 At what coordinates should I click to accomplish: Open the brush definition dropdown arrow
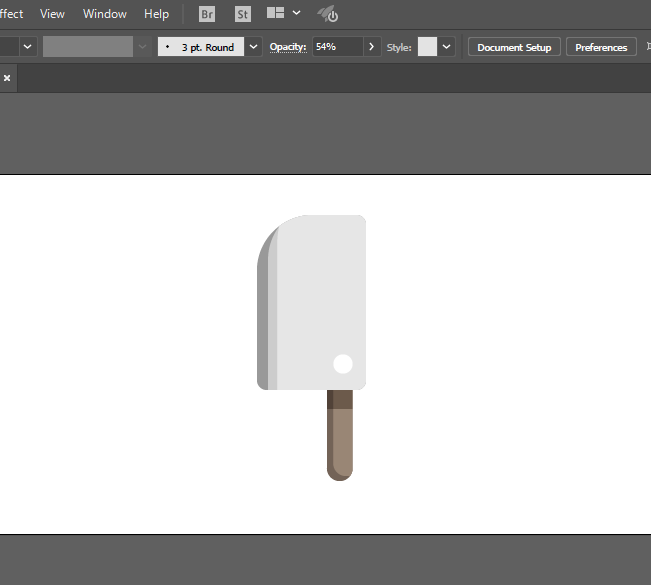pos(253,47)
